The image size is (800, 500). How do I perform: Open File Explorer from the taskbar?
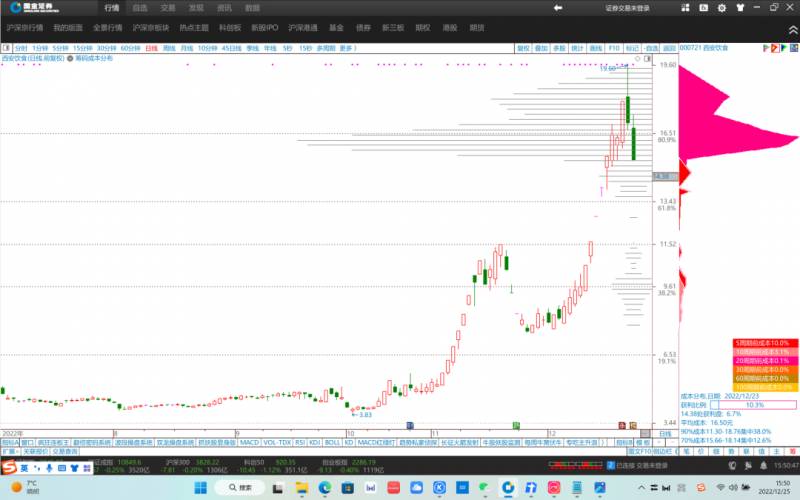(x=301, y=488)
